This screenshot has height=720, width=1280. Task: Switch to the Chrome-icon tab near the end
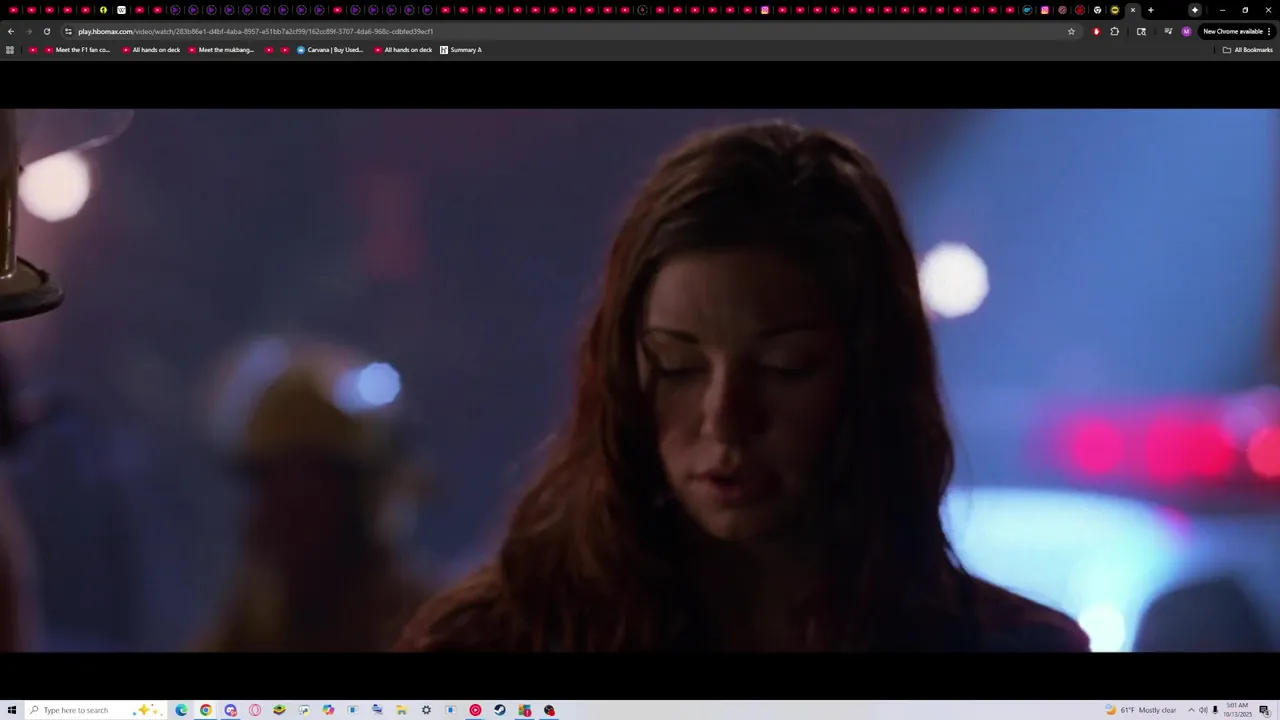(1097, 10)
